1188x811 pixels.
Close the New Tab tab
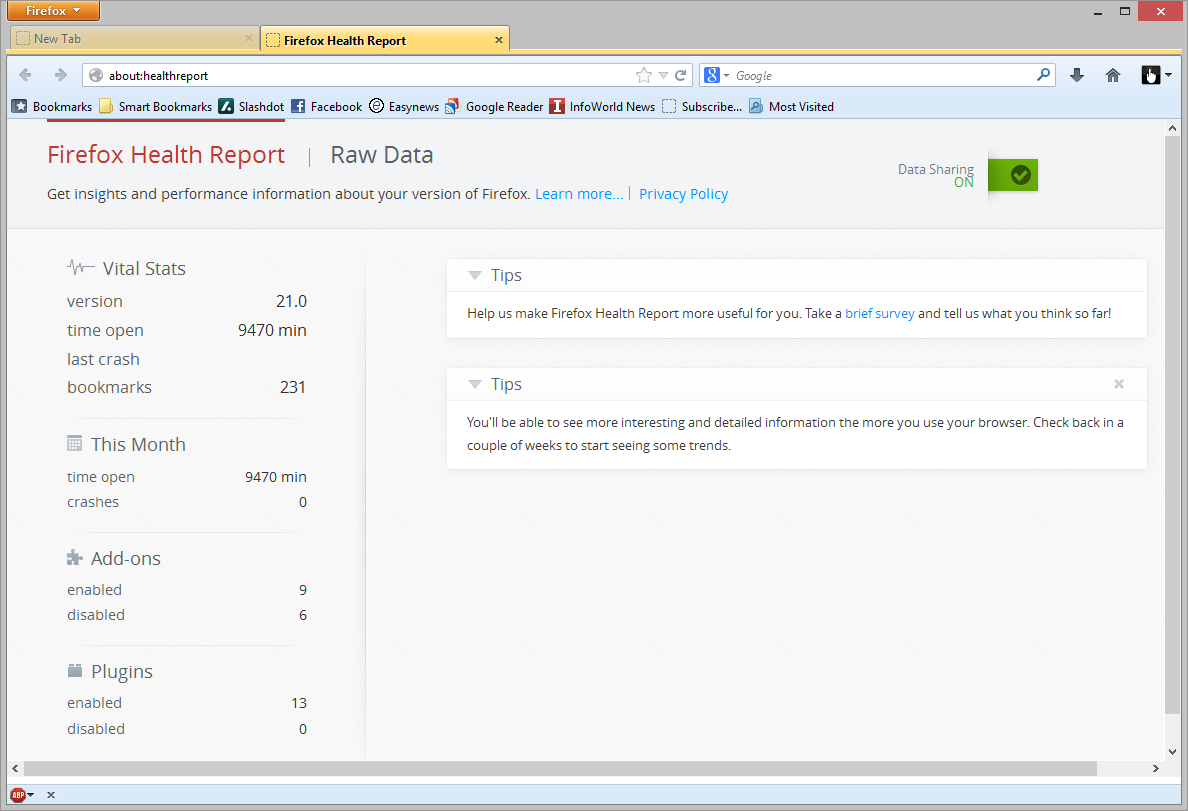pos(249,38)
